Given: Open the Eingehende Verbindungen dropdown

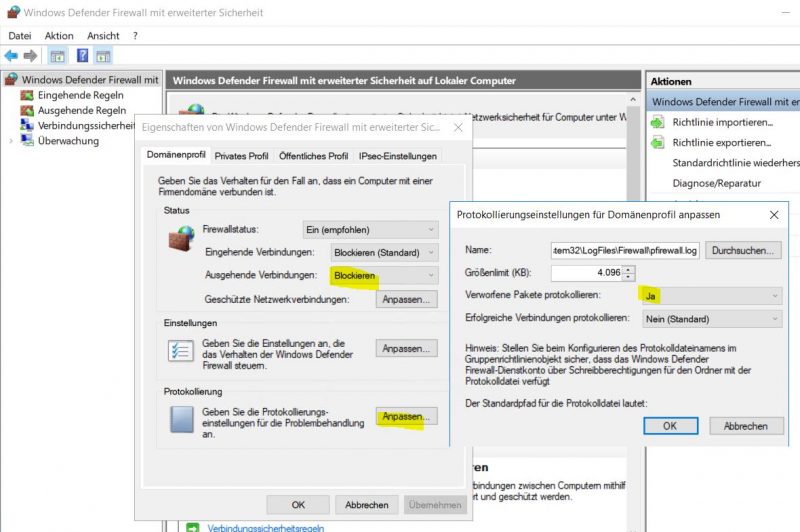Looking at the screenshot, I should (x=384, y=252).
